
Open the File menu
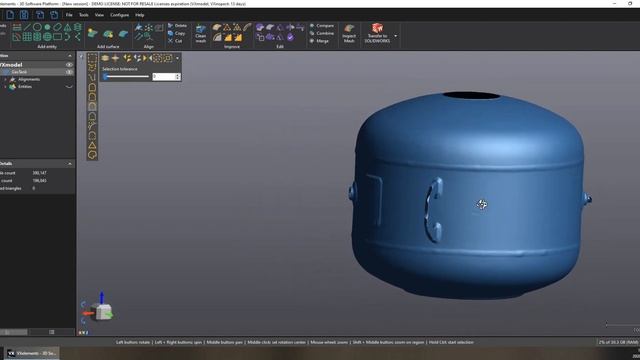69,15
